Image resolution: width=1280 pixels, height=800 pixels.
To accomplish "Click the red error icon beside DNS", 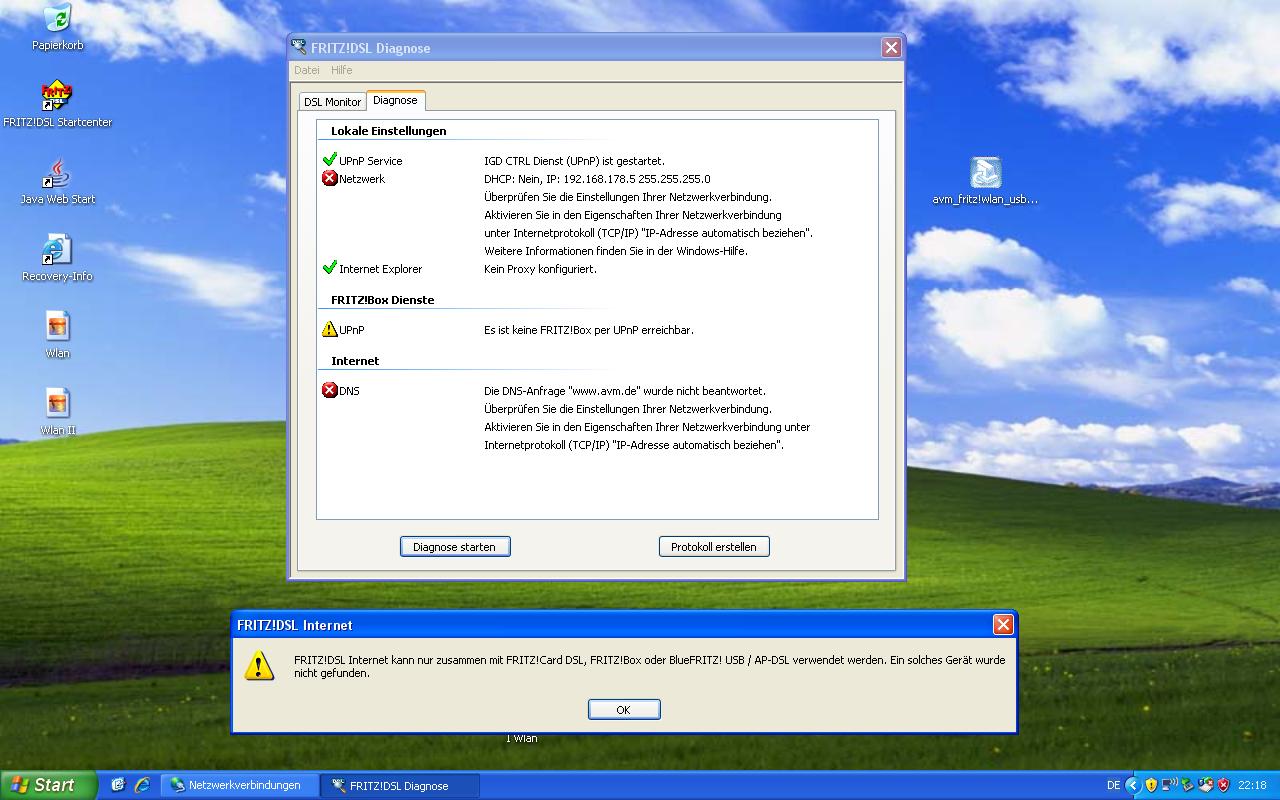I will click(330, 390).
